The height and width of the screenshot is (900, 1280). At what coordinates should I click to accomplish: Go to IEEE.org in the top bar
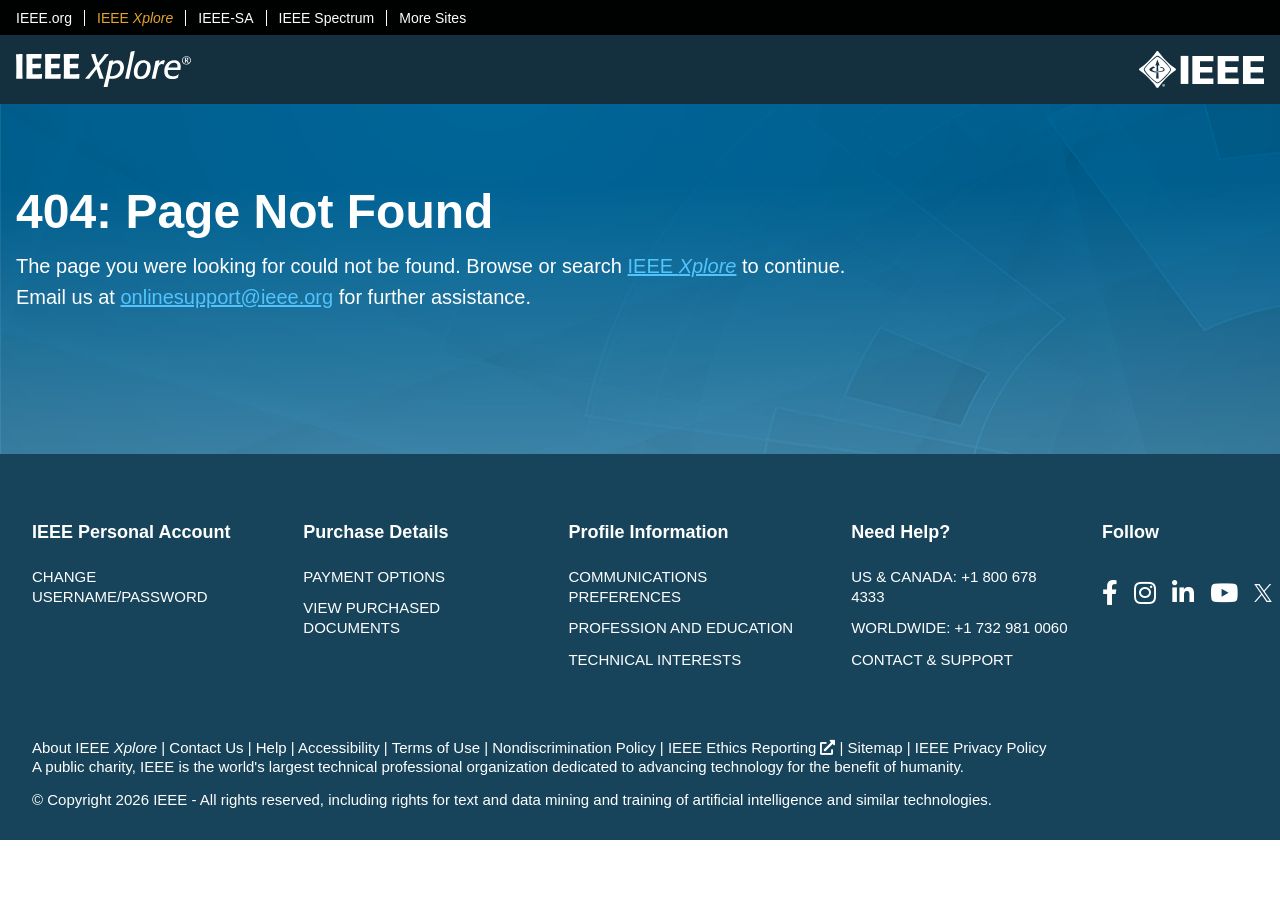click(x=44, y=18)
